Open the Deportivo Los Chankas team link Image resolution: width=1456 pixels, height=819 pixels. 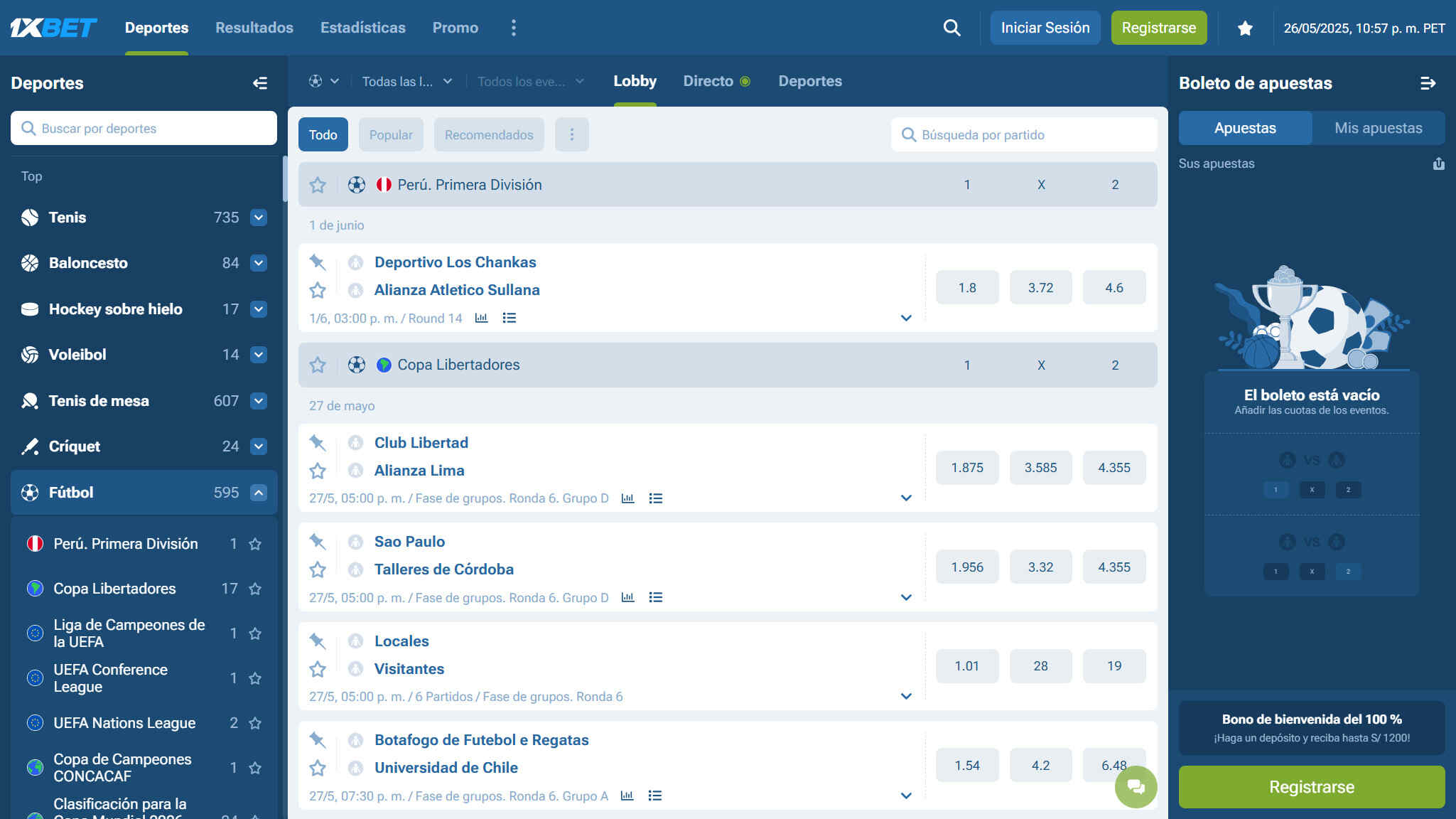pos(455,262)
